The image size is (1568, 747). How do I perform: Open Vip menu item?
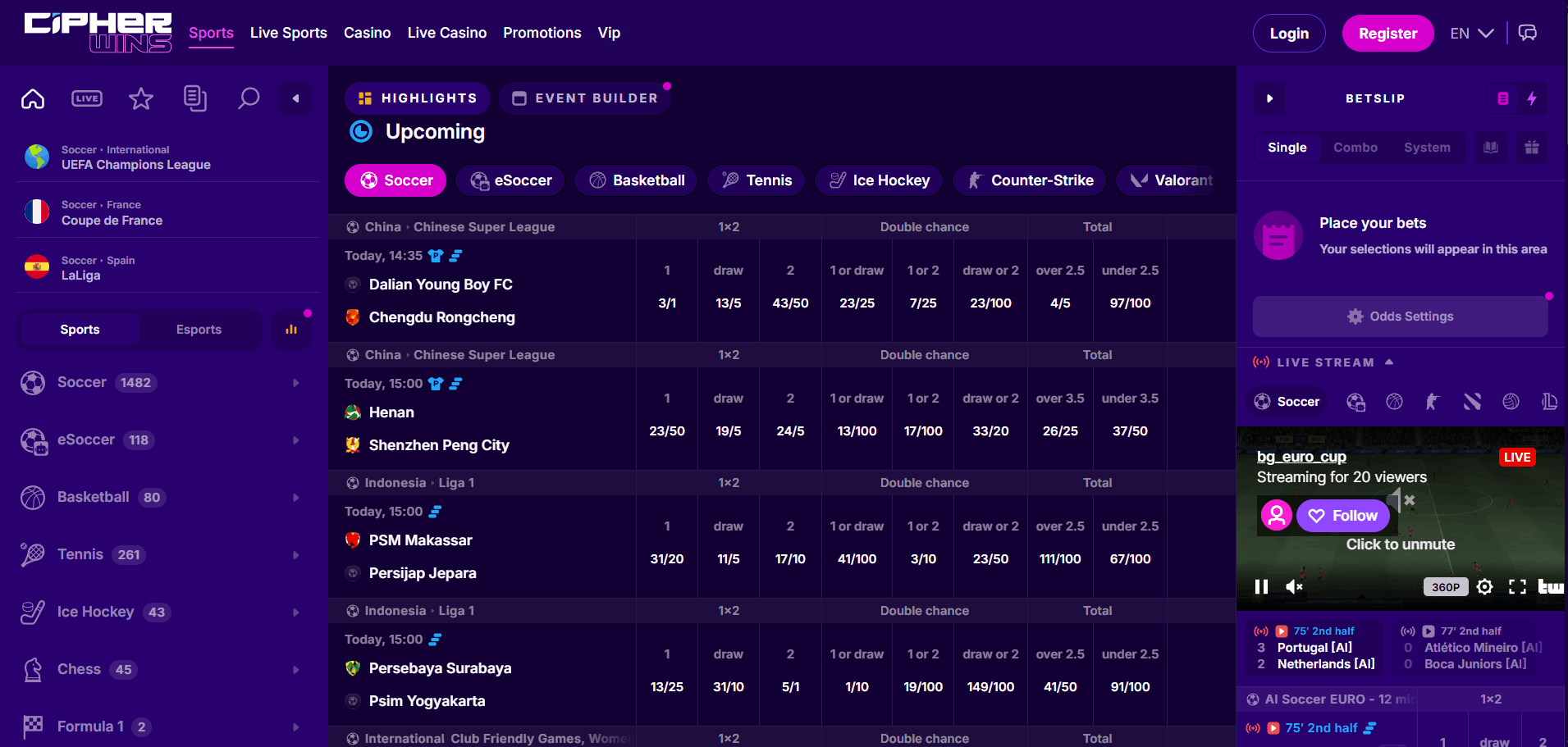click(x=609, y=33)
